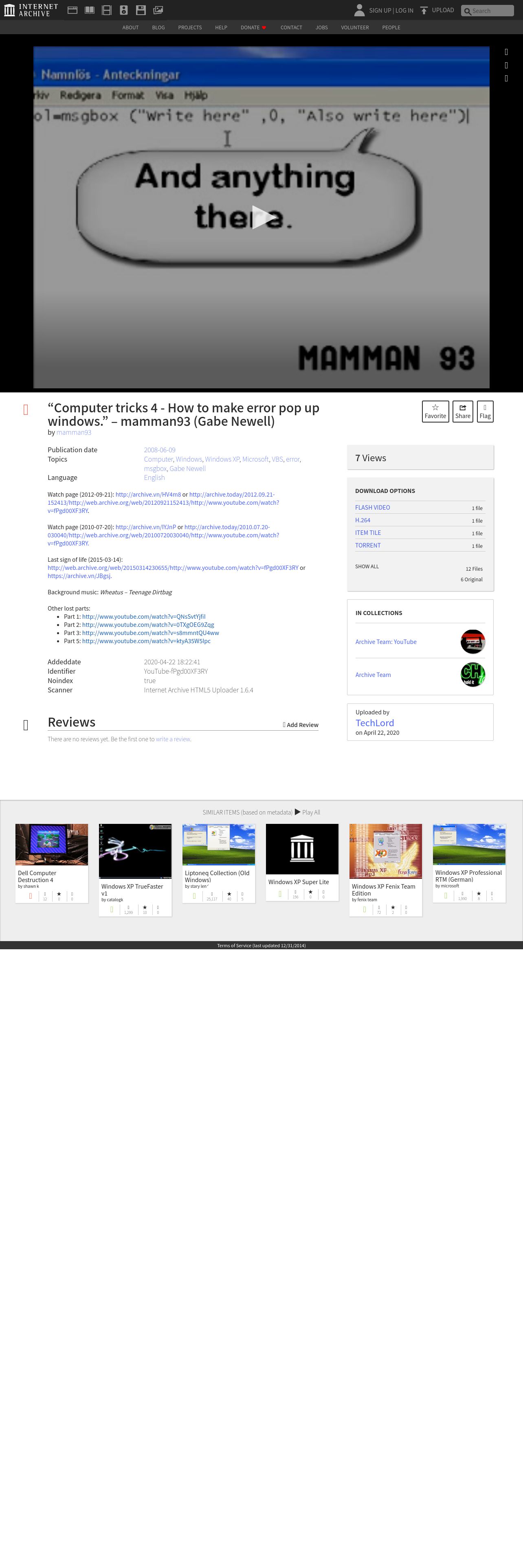Image resolution: width=523 pixels, height=1568 pixels.
Task: Click Play All similar items
Action: [x=308, y=812]
